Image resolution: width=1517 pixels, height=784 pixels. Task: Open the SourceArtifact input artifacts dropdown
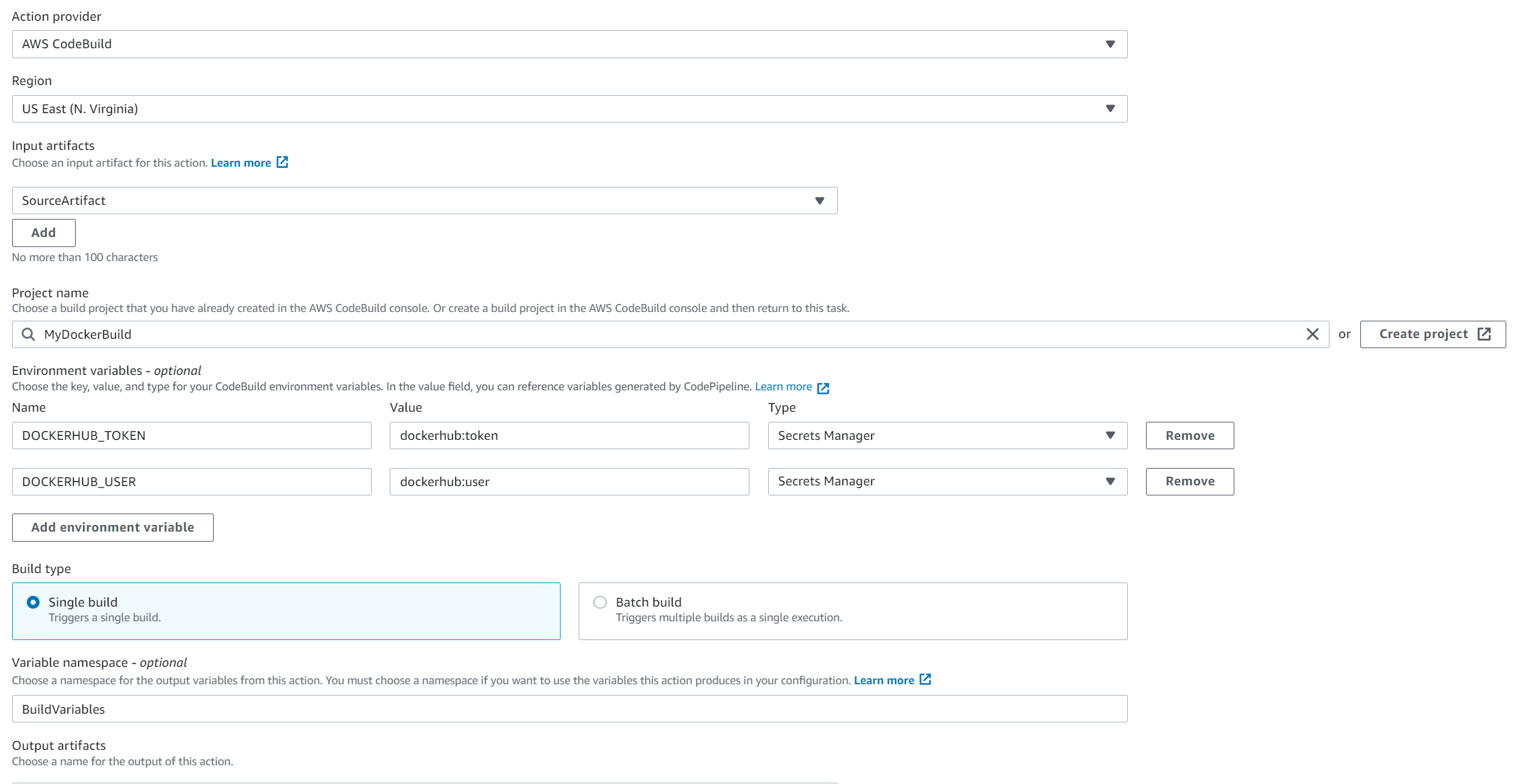click(820, 200)
